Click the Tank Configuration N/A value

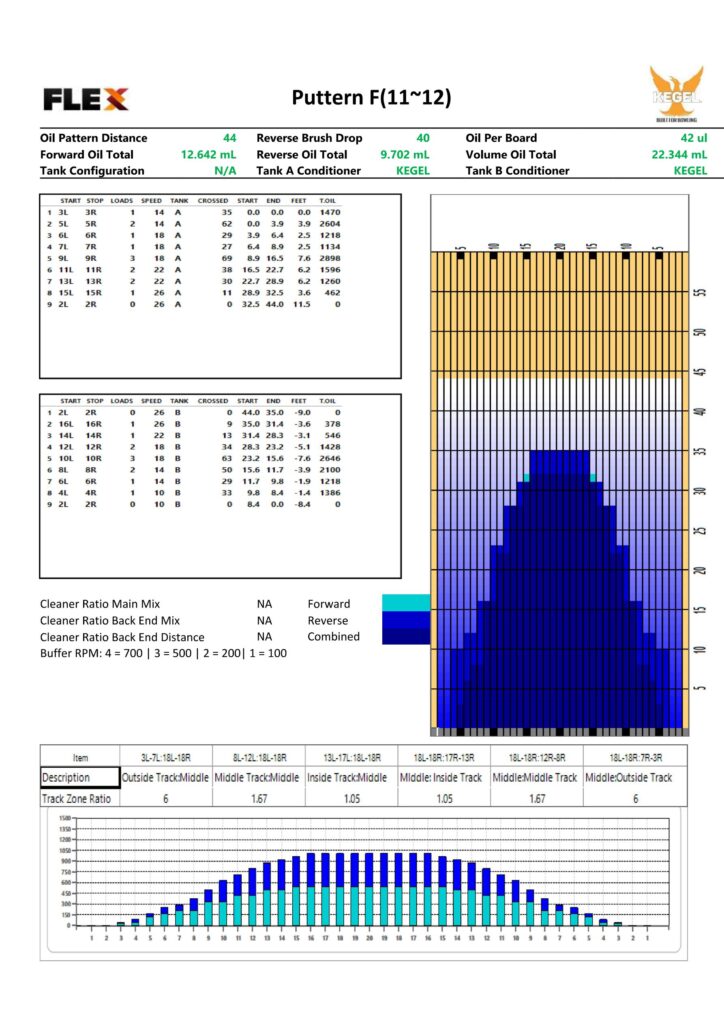click(225, 170)
